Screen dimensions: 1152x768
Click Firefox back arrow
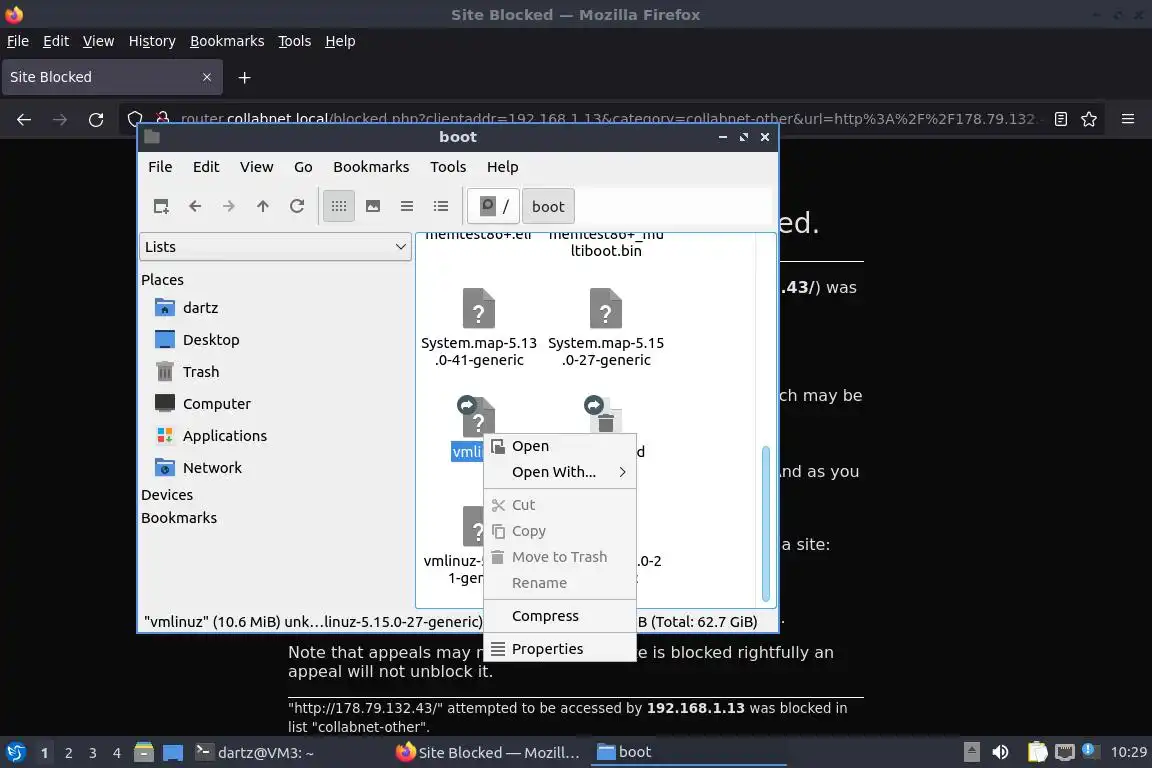click(24, 119)
